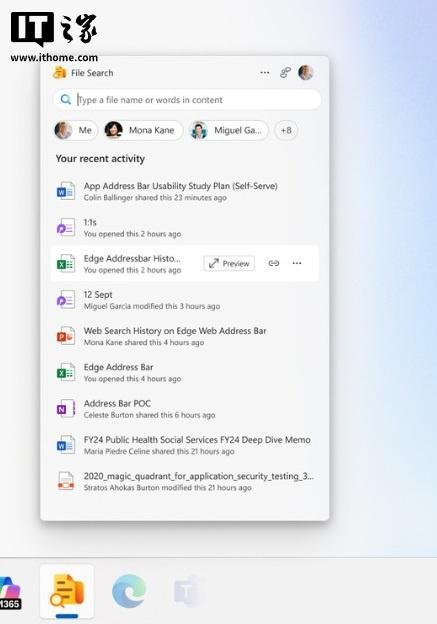
Task: Focus the file name search field
Action: pyautogui.click(x=187, y=99)
